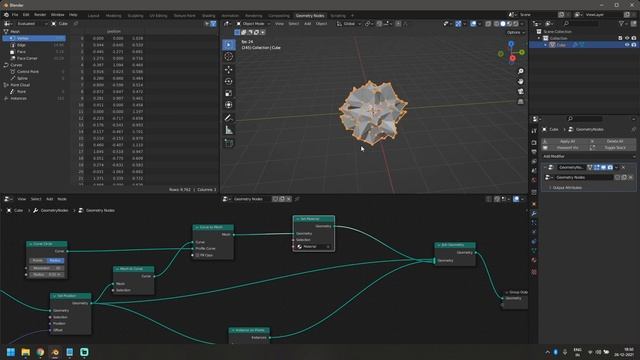The image size is (640, 360).
Task: Toggle modifier show in render button
Action: [x=610, y=167]
